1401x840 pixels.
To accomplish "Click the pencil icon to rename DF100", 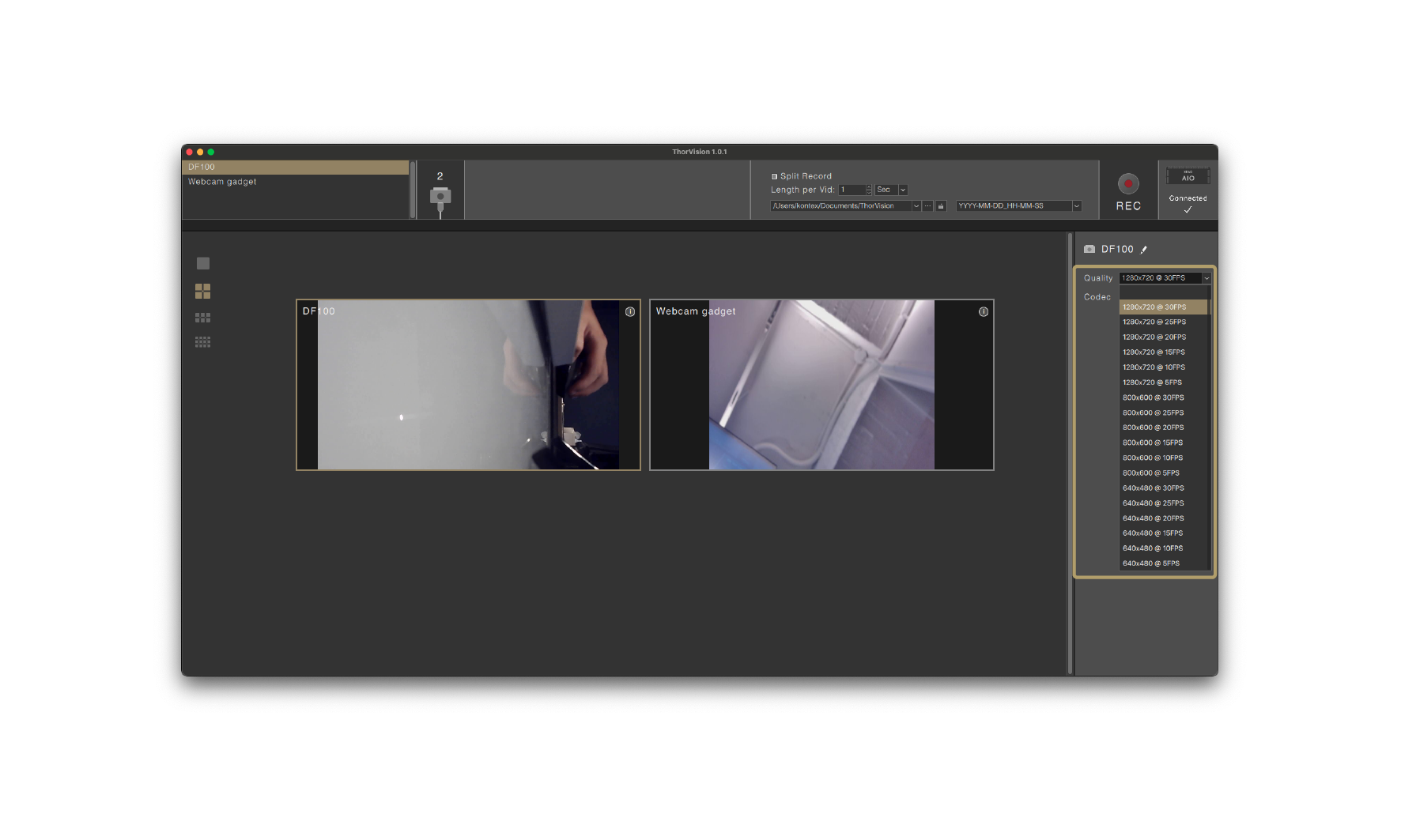I will [x=1144, y=249].
